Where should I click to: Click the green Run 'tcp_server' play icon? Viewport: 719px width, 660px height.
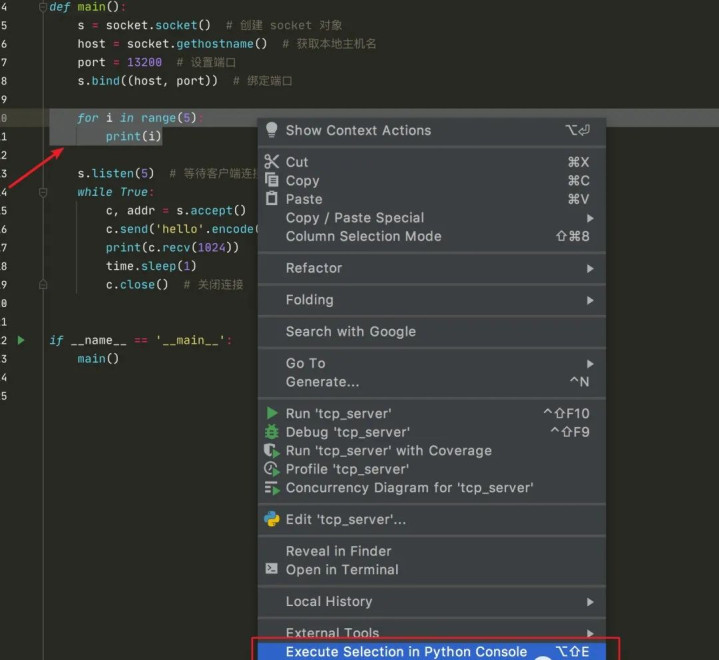tap(271, 413)
